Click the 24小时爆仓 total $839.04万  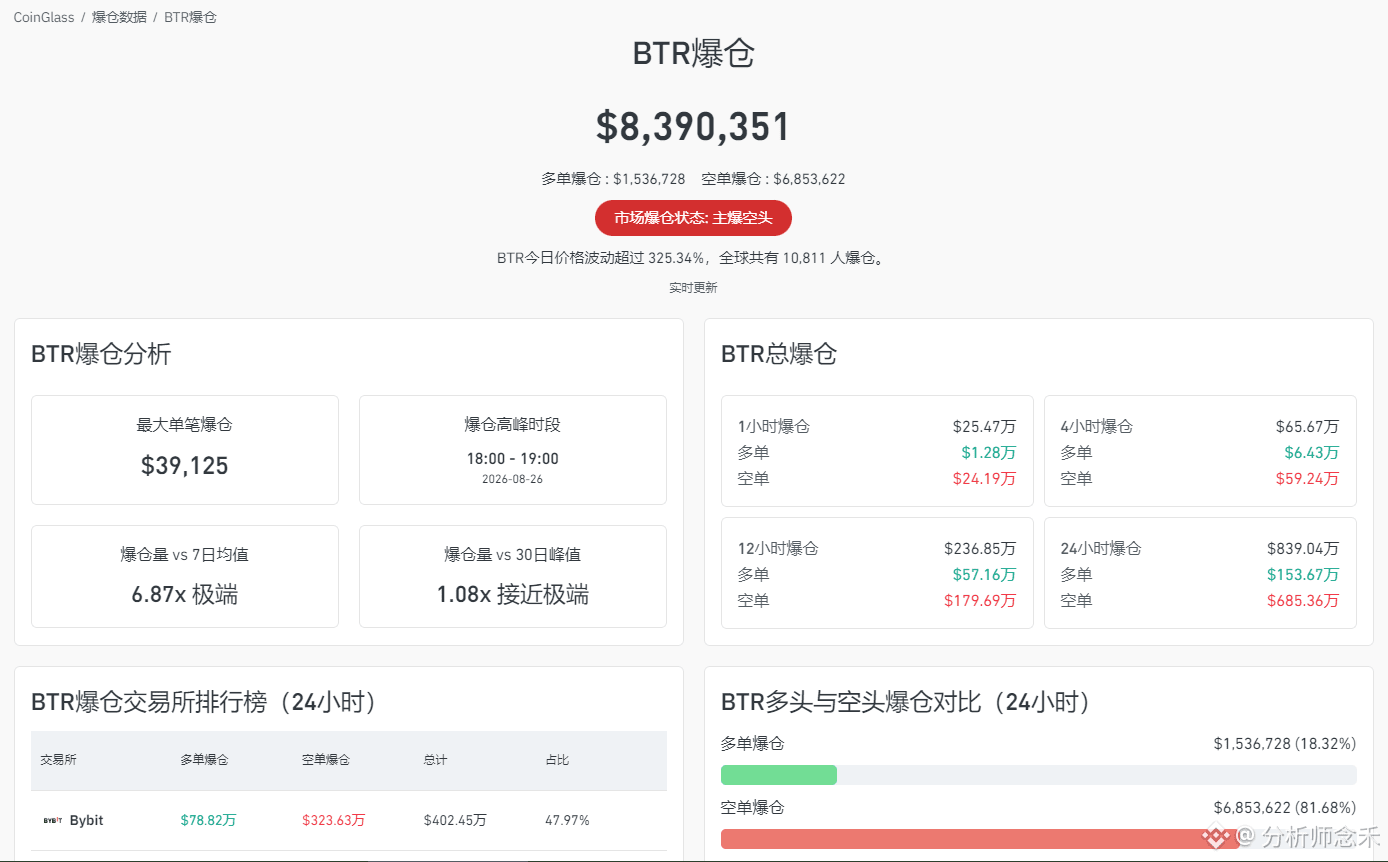1303,549
